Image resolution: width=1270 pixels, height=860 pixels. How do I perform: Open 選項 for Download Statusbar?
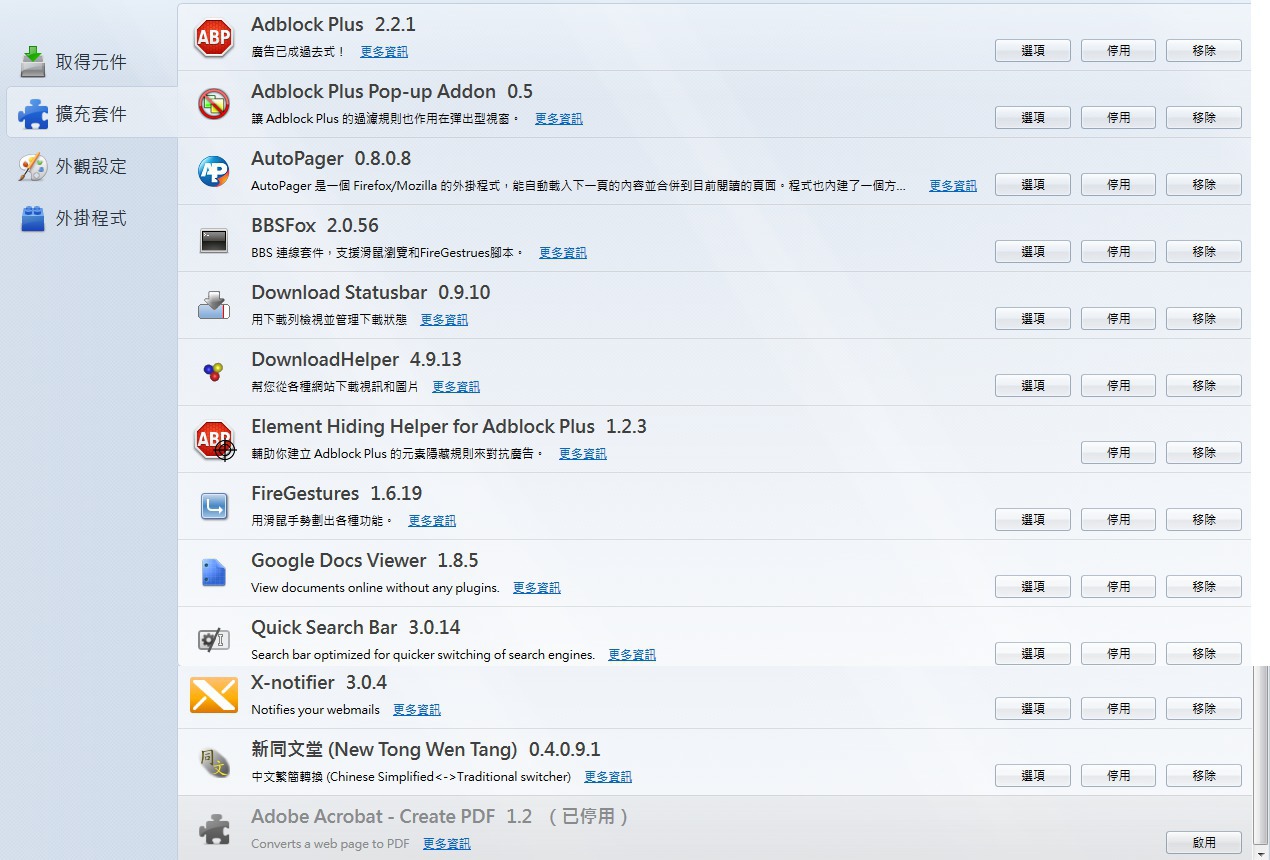(x=1033, y=319)
